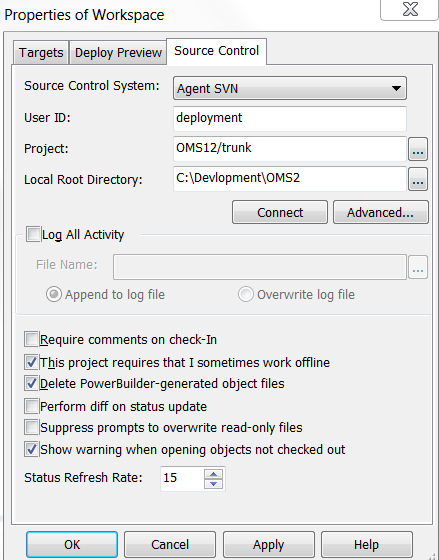Confirm the dialog with OK
Image resolution: width=439 pixels, height=560 pixels.
point(72,544)
